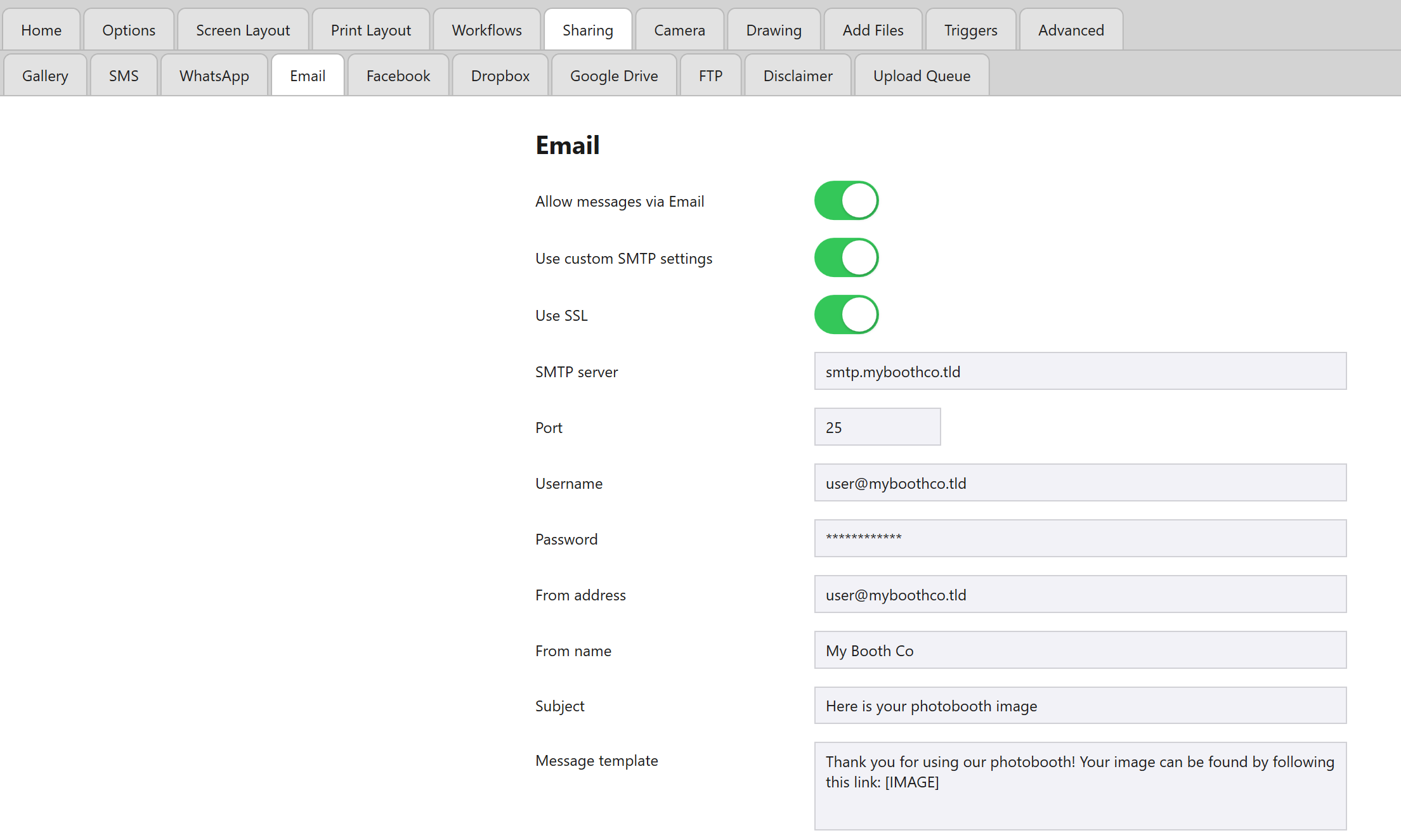Turn off Use custom SMTP settings
1401x840 pixels.
(846, 257)
